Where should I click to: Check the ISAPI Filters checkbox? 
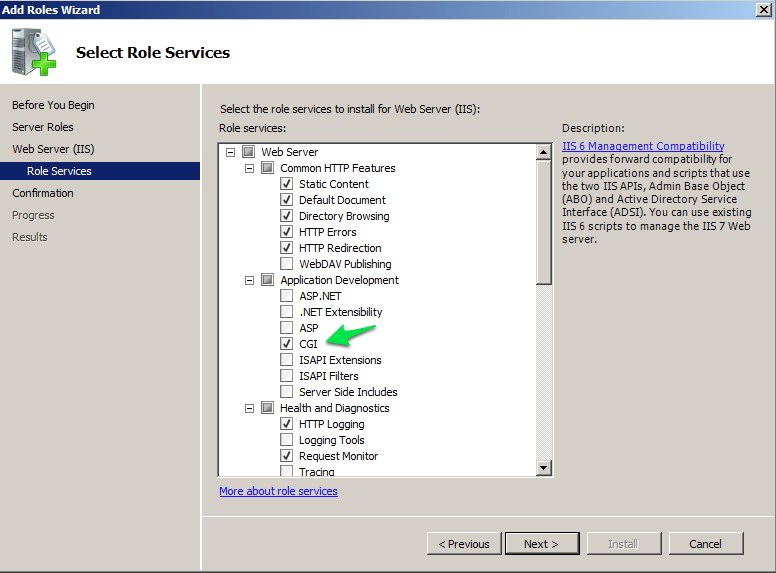point(287,376)
